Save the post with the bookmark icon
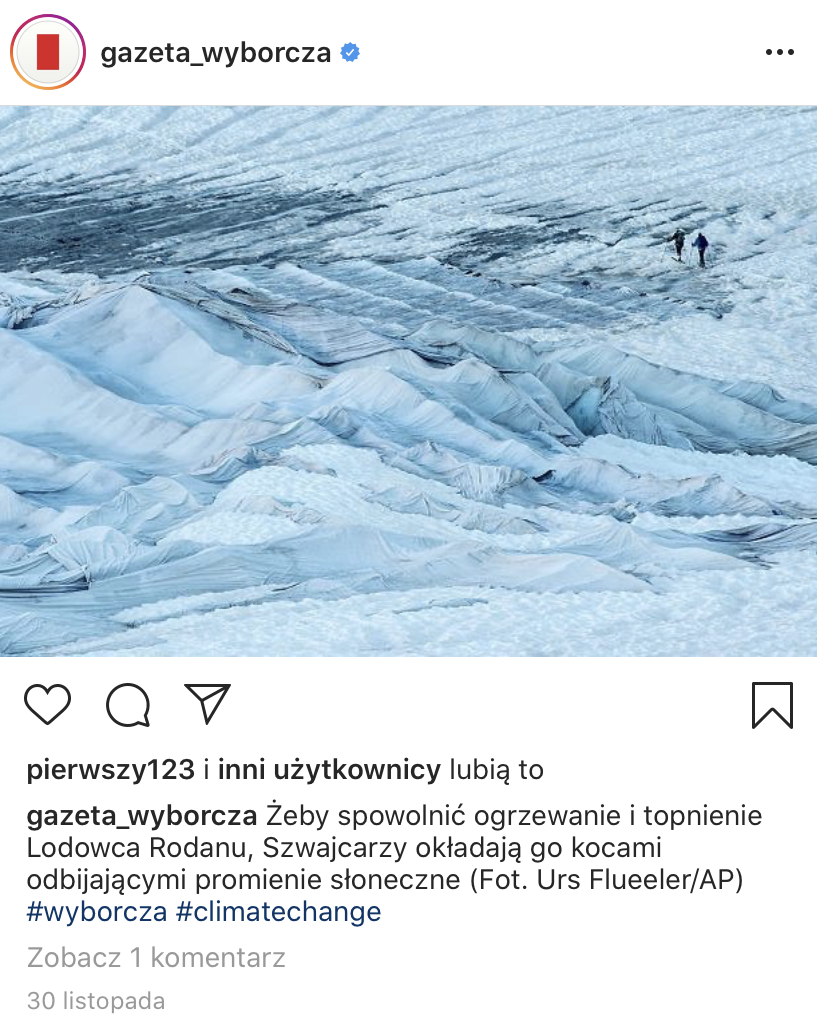The width and height of the screenshot is (817, 1015). pos(772,705)
